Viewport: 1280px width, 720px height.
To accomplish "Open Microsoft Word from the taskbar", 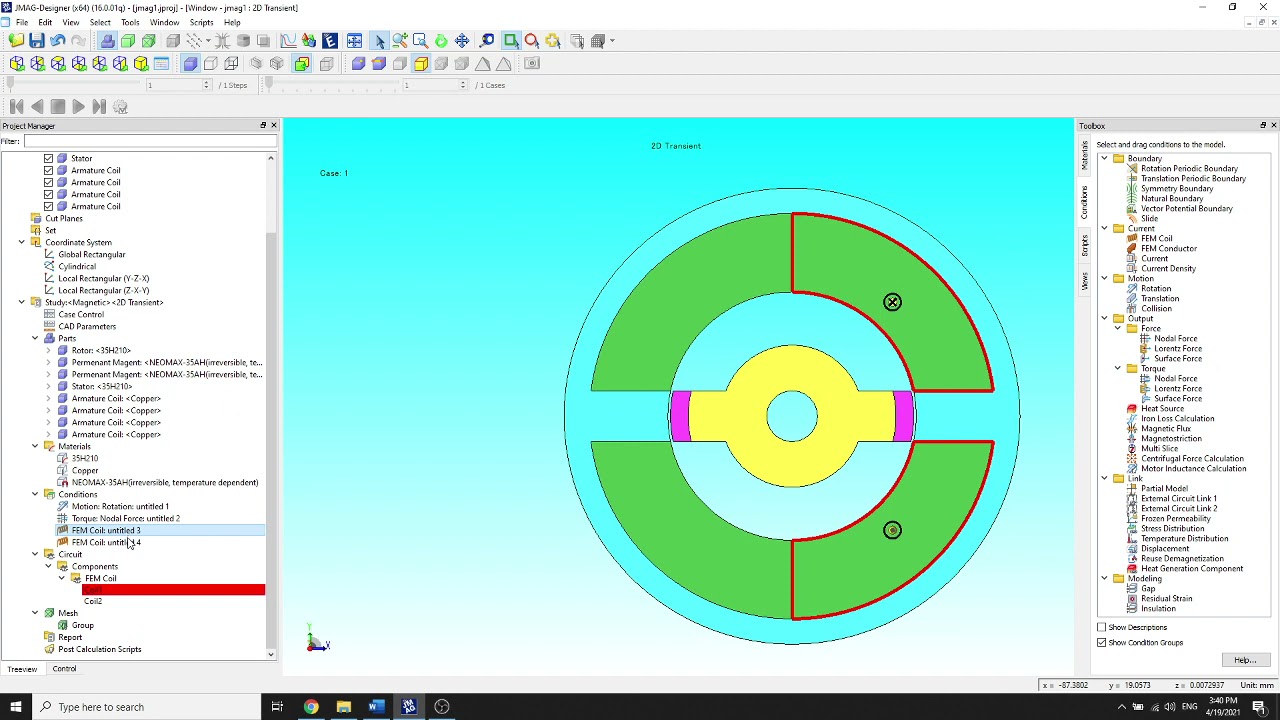I will [375, 707].
